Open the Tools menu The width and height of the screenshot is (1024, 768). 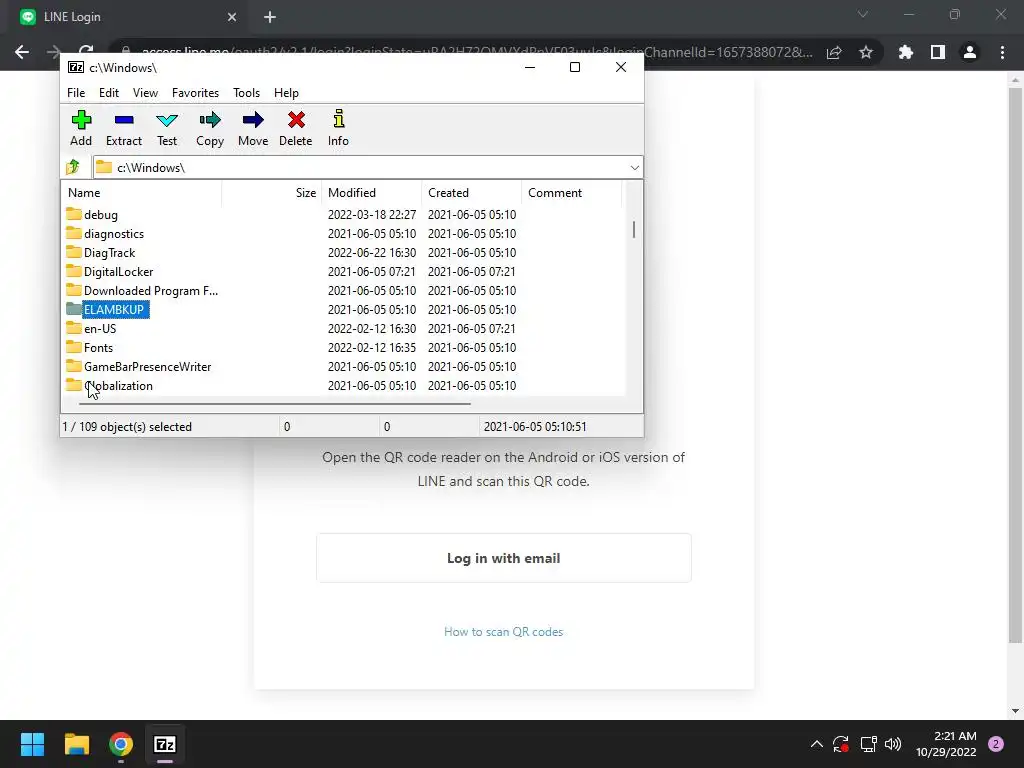tap(246, 93)
